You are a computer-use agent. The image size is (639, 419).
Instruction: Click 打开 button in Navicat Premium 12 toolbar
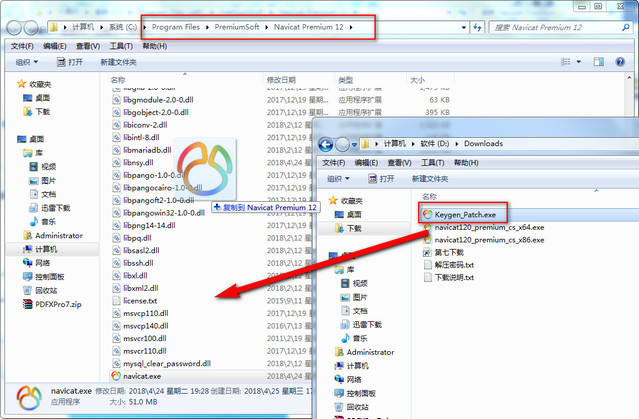pos(70,62)
